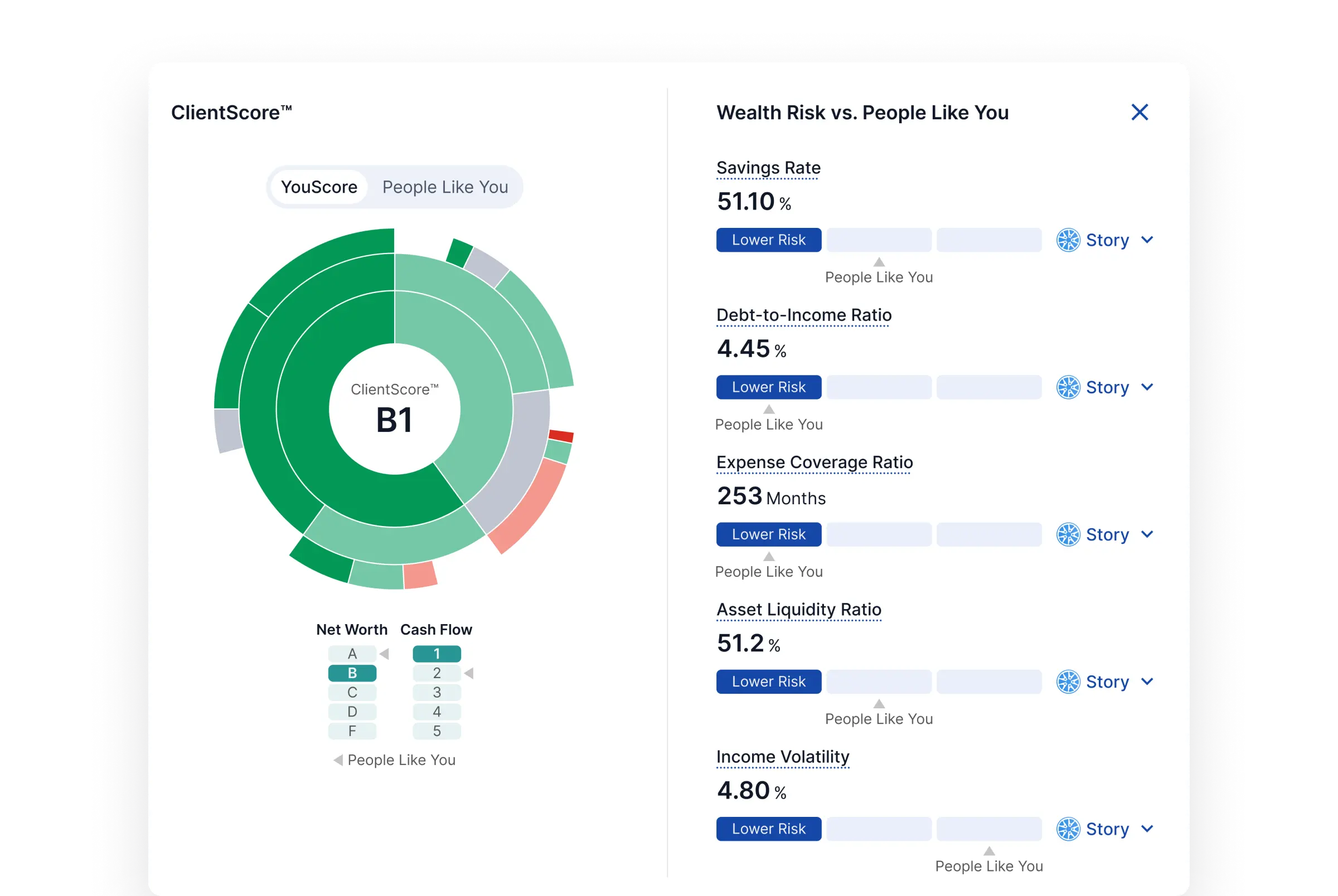
Task: Select Net Worth grade B
Action: 352,673
